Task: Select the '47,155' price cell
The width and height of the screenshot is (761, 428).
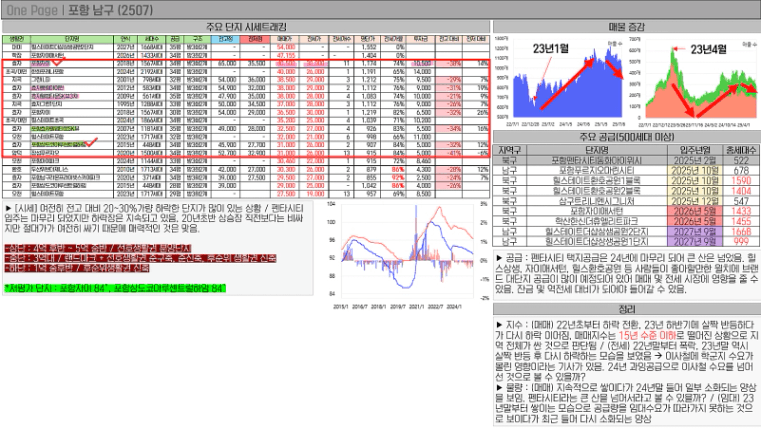Action: [285, 55]
